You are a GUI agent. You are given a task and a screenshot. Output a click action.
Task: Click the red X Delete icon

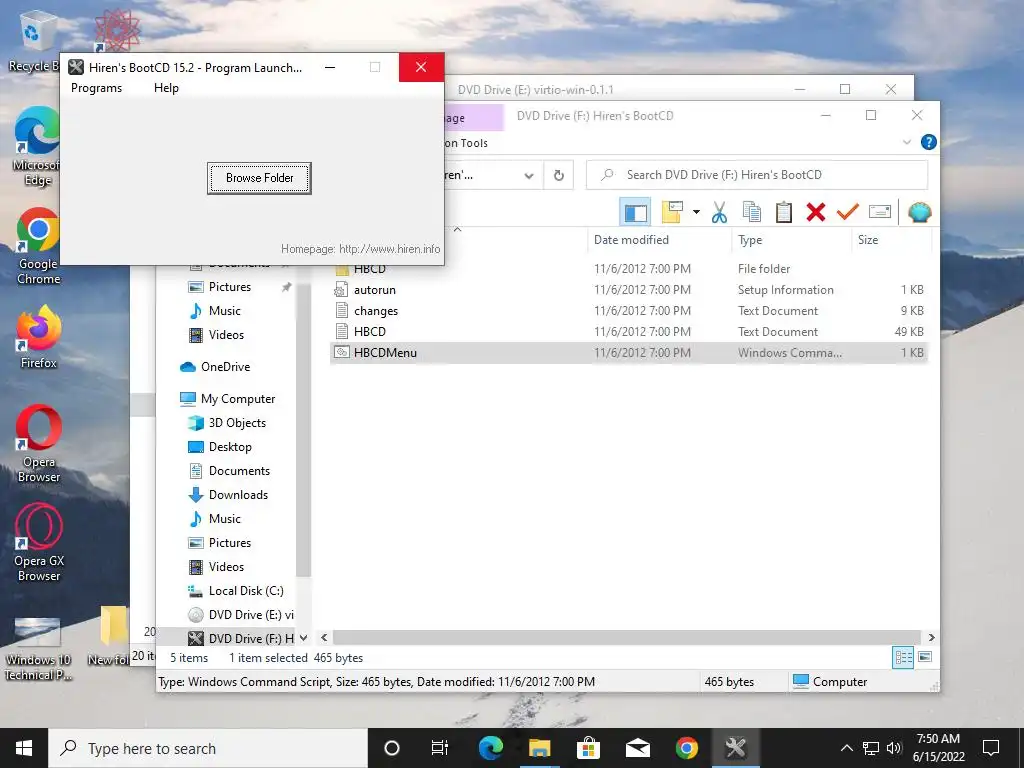[x=816, y=212]
